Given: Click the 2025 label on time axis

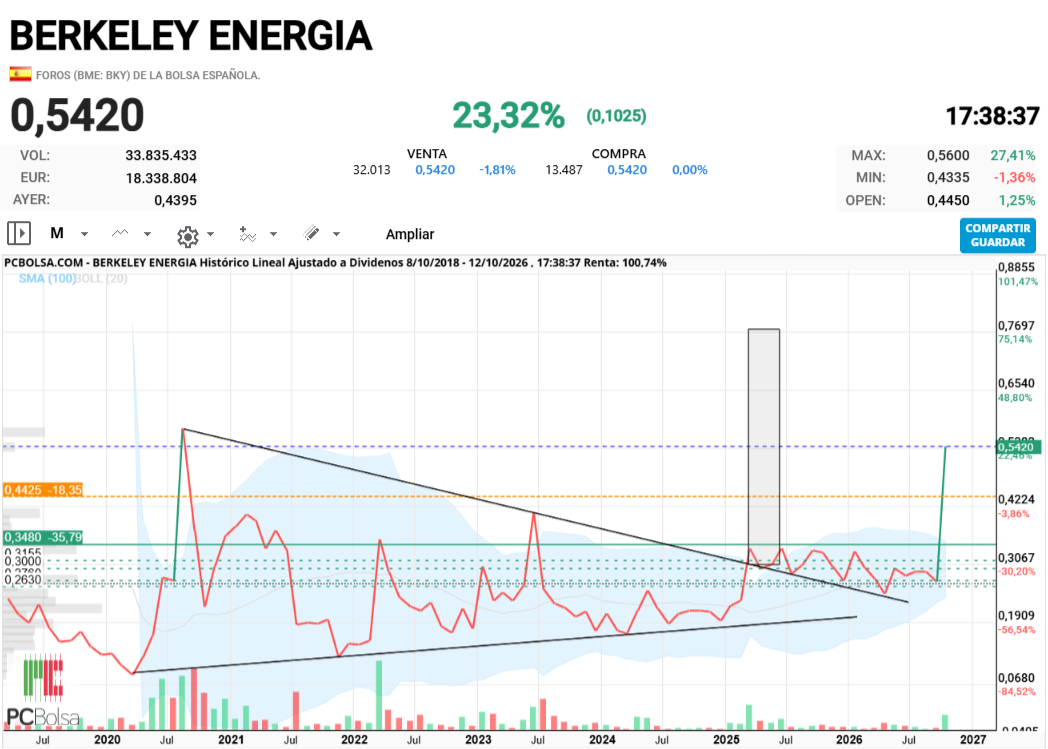Looking at the screenshot, I should coord(726,740).
